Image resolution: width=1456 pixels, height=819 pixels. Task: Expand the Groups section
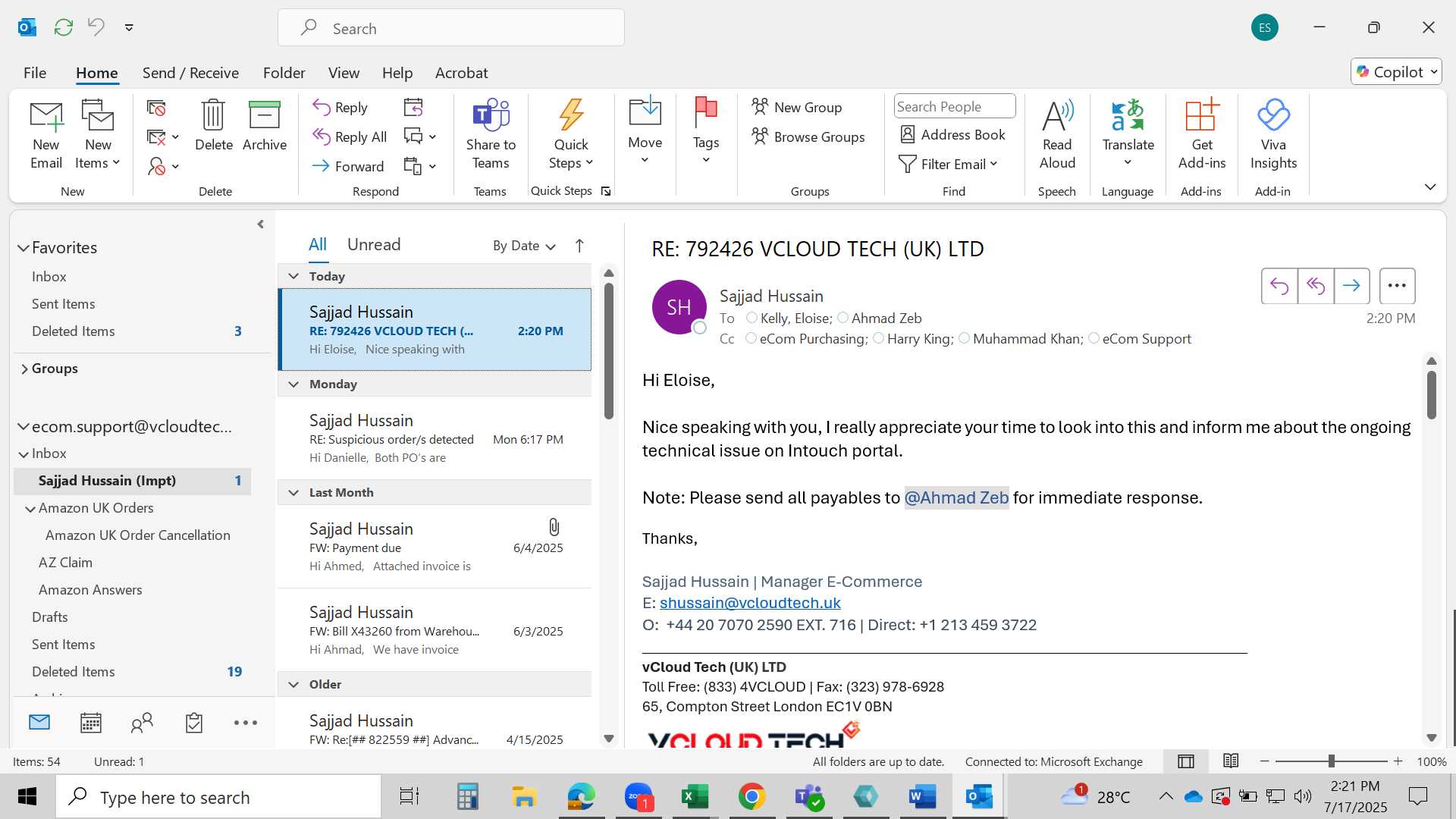(x=24, y=369)
